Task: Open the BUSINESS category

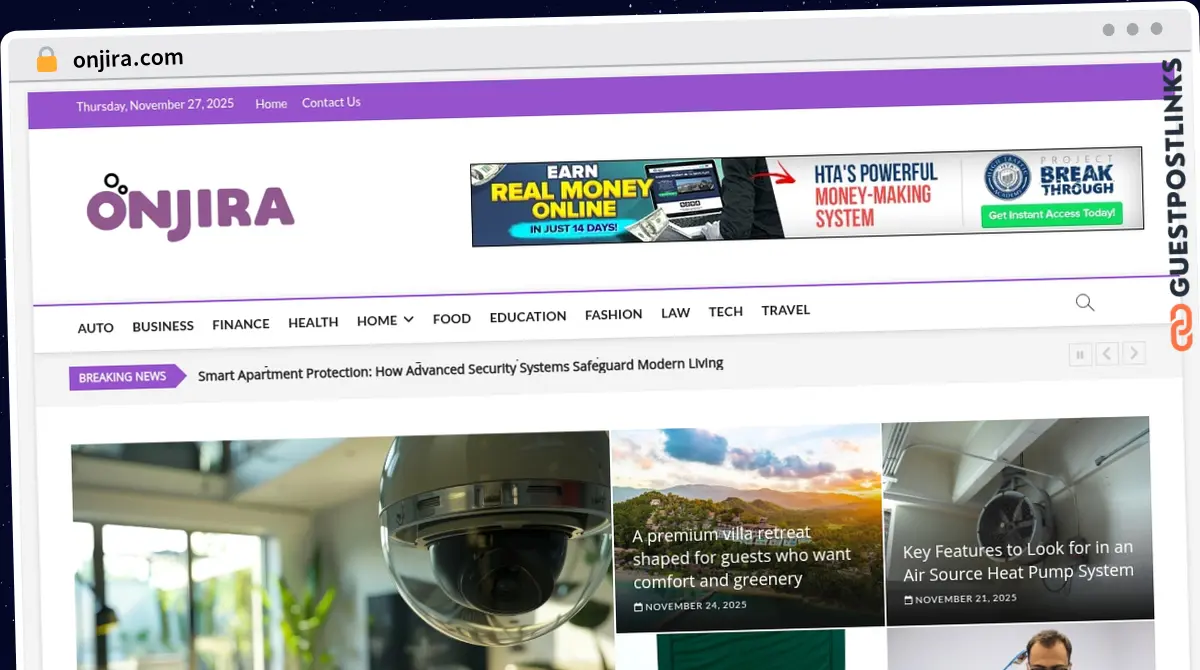Action: pyautogui.click(x=163, y=326)
